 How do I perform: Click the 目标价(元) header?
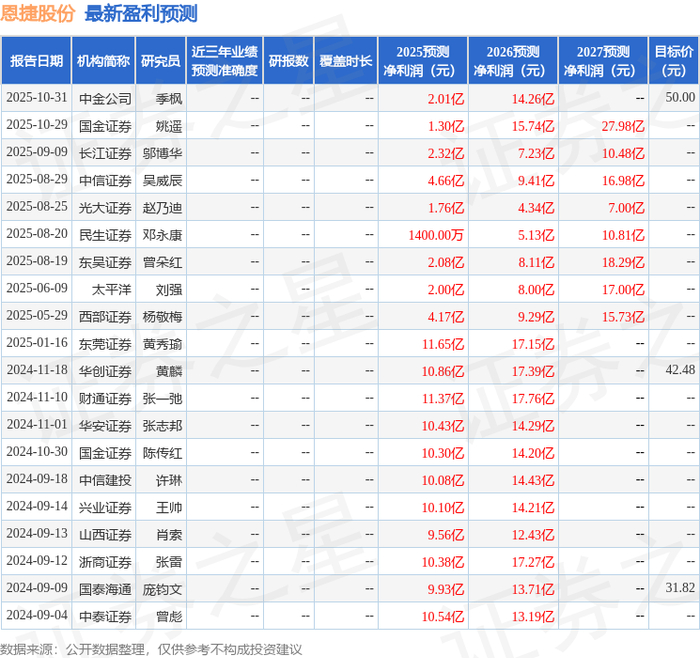(673, 61)
